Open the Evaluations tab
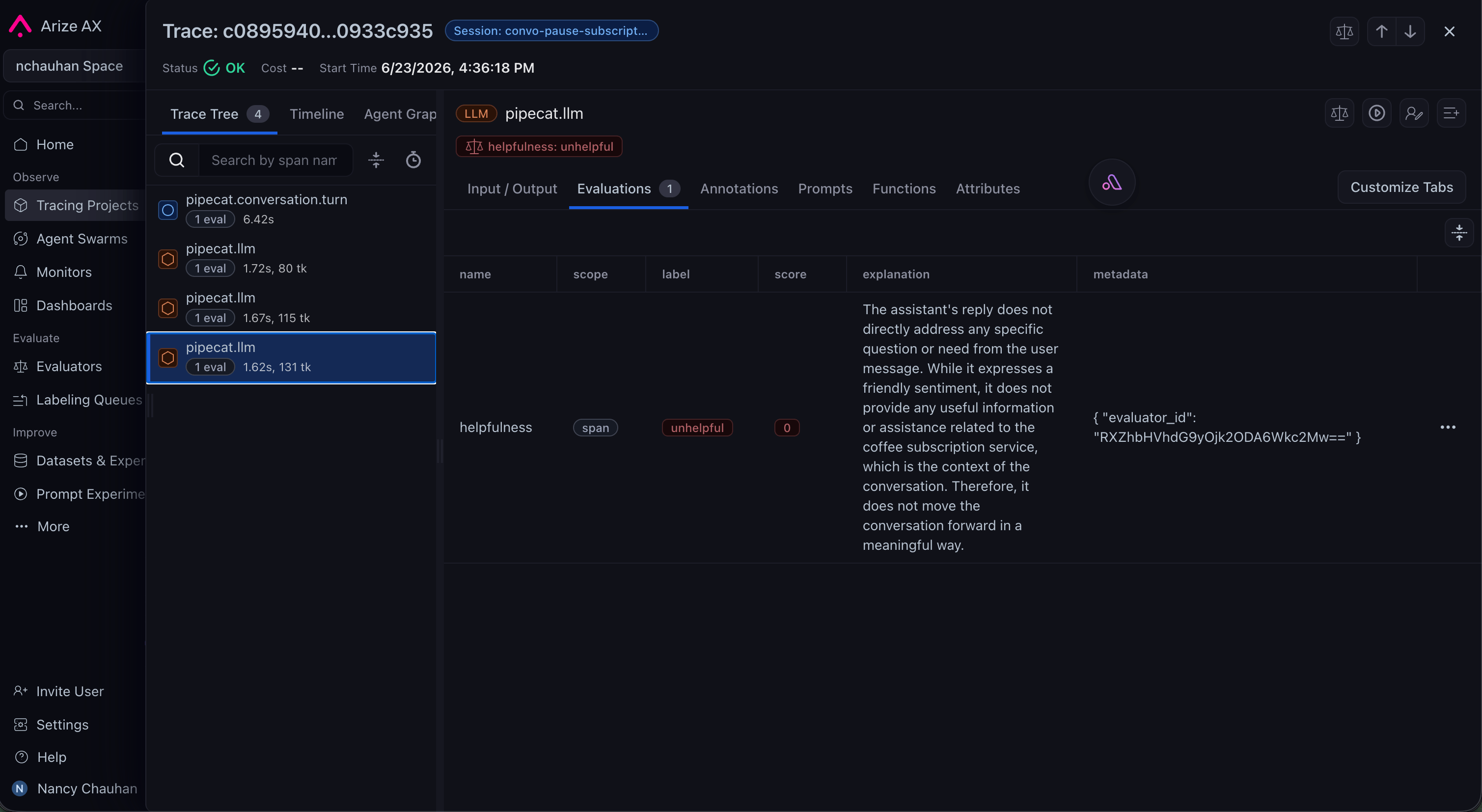The image size is (1482, 812). tap(628, 189)
